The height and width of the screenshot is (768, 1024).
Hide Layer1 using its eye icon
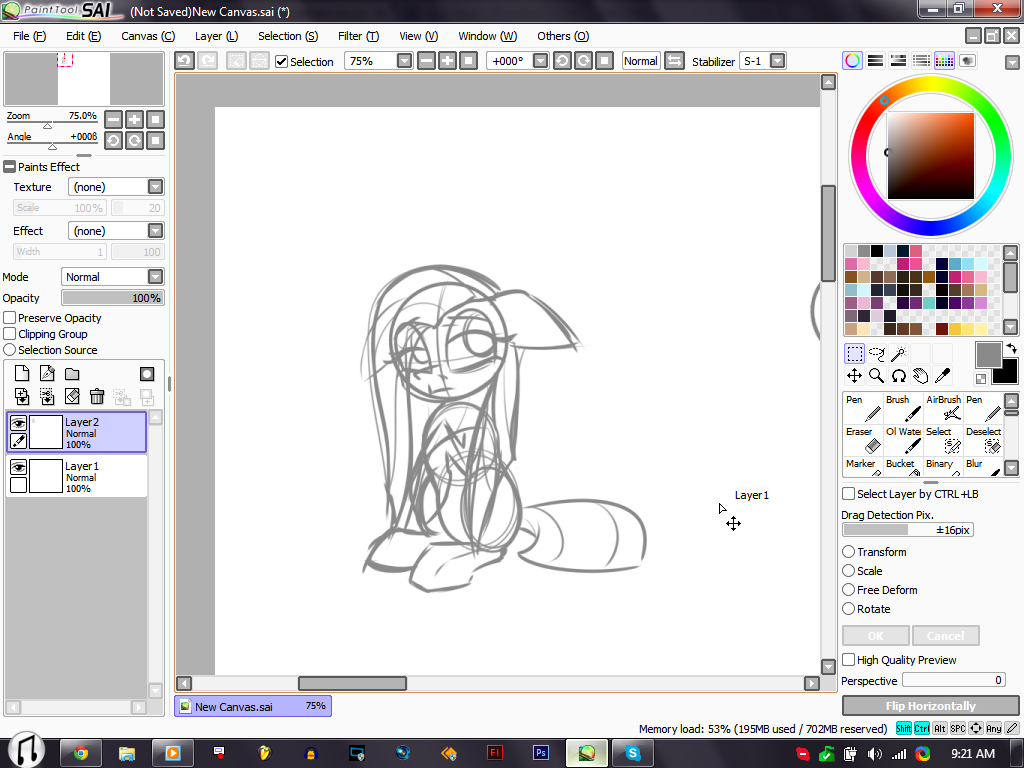[x=18, y=467]
